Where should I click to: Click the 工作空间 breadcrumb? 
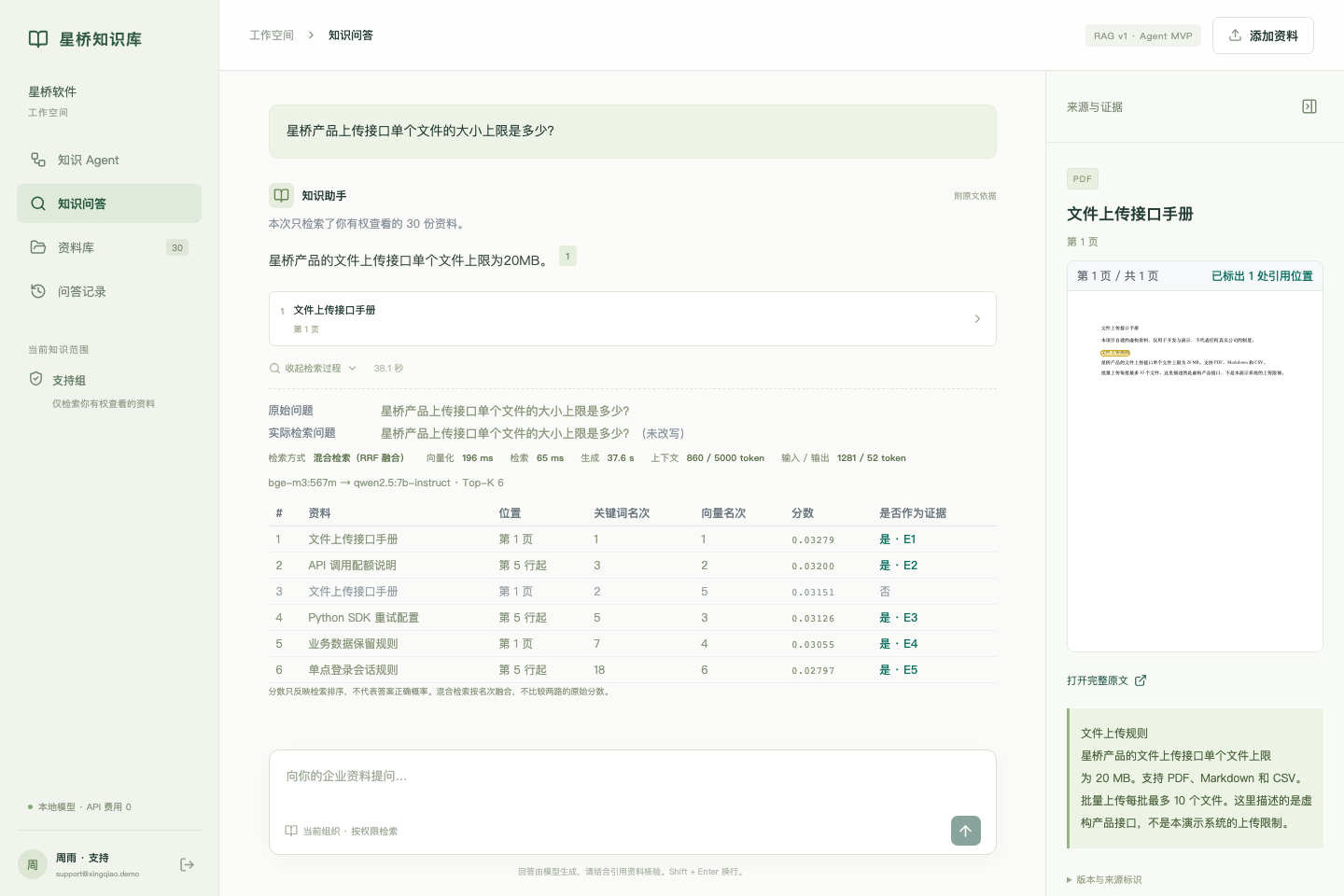(272, 35)
